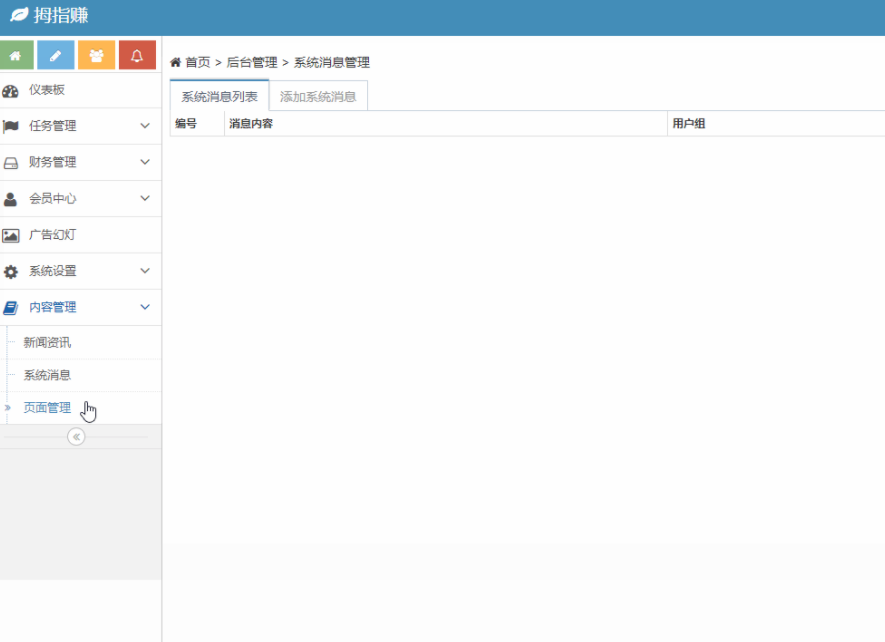The height and width of the screenshot is (642, 885).
Task: Click the 消息内容 column header
Action: coord(251,124)
